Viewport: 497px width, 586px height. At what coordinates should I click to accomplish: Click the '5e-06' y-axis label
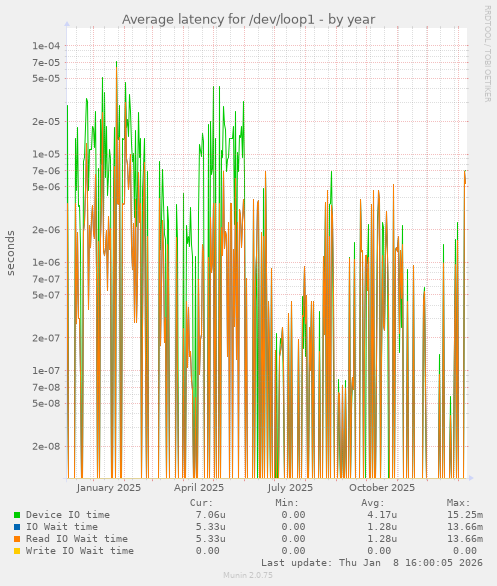tap(46, 186)
